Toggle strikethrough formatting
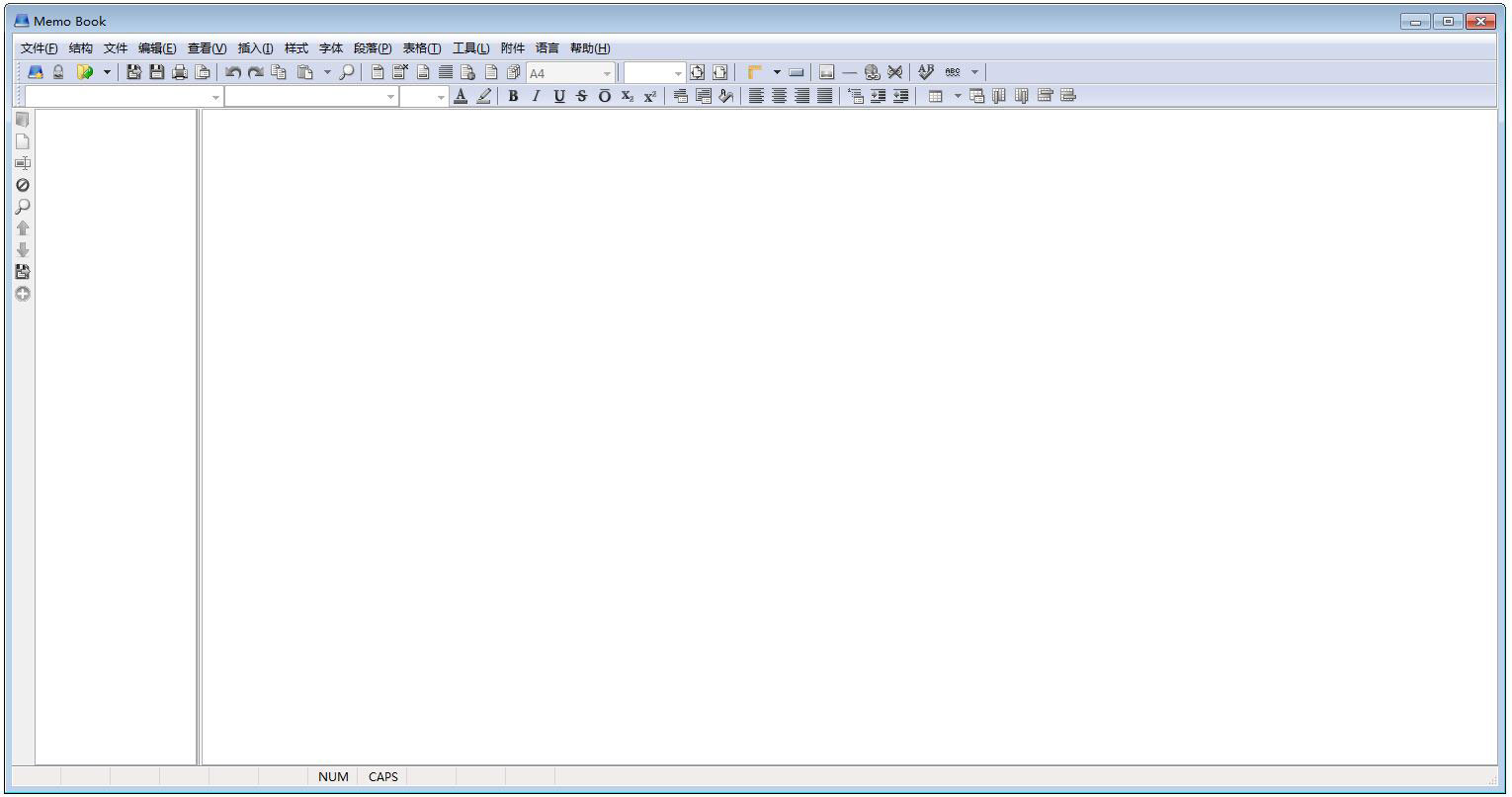The height and width of the screenshot is (797, 1512). click(x=581, y=96)
